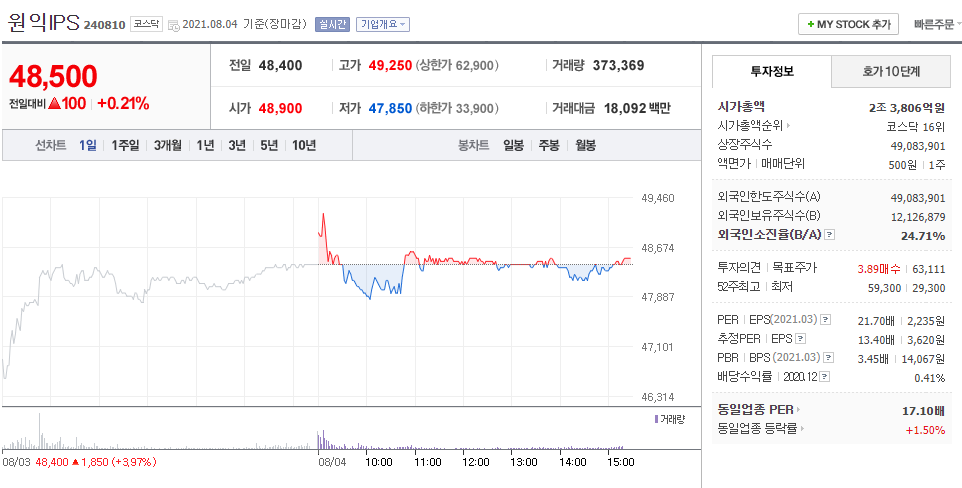
Task: Click the 목표주가 value 63,111
Action: pyautogui.click(x=929, y=268)
